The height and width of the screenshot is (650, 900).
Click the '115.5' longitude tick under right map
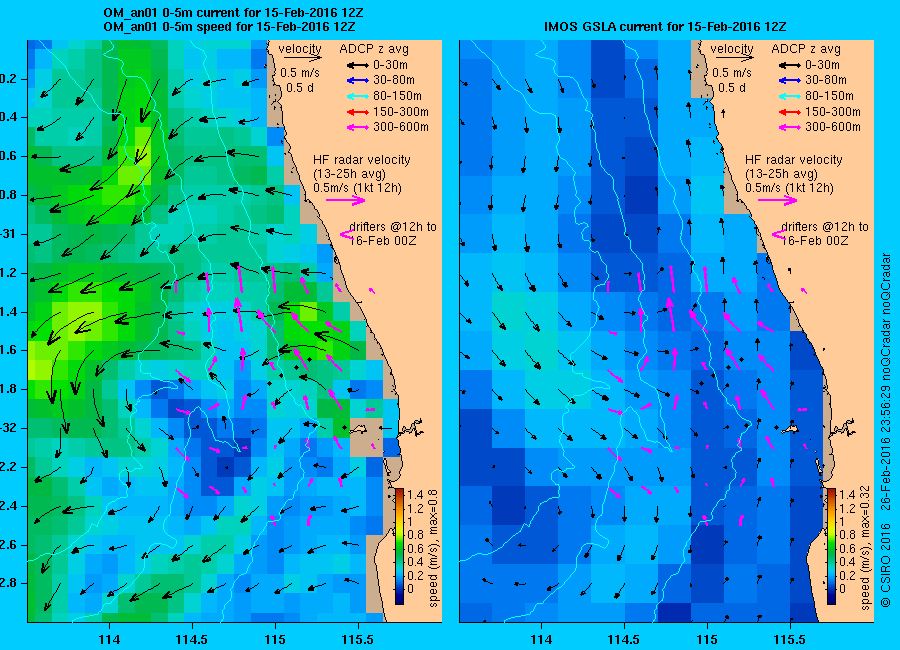(x=789, y=639)
